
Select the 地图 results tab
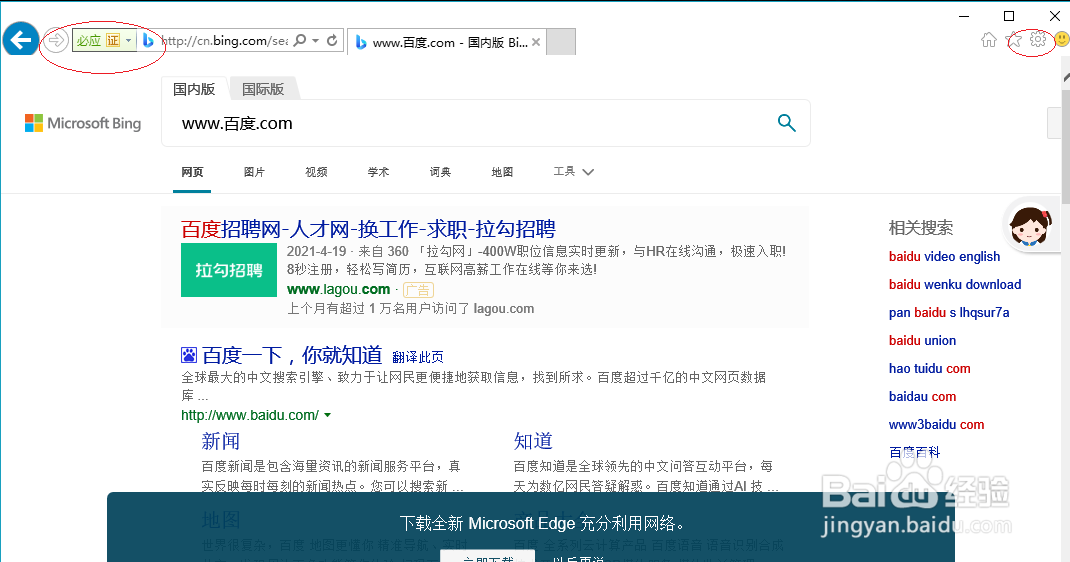(x=502, y=173)
